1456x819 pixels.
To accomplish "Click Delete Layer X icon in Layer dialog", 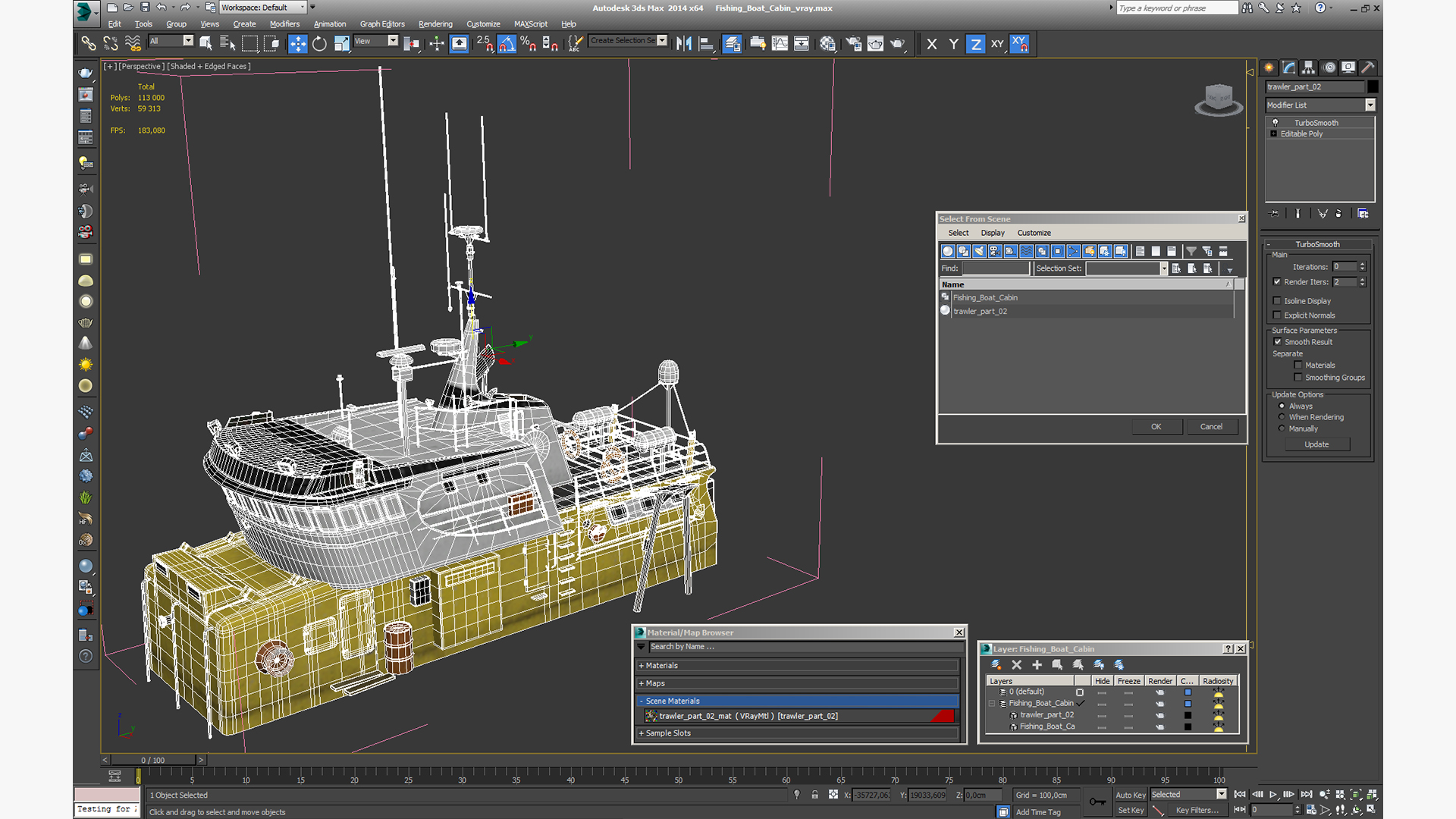I will (1017, 664).
